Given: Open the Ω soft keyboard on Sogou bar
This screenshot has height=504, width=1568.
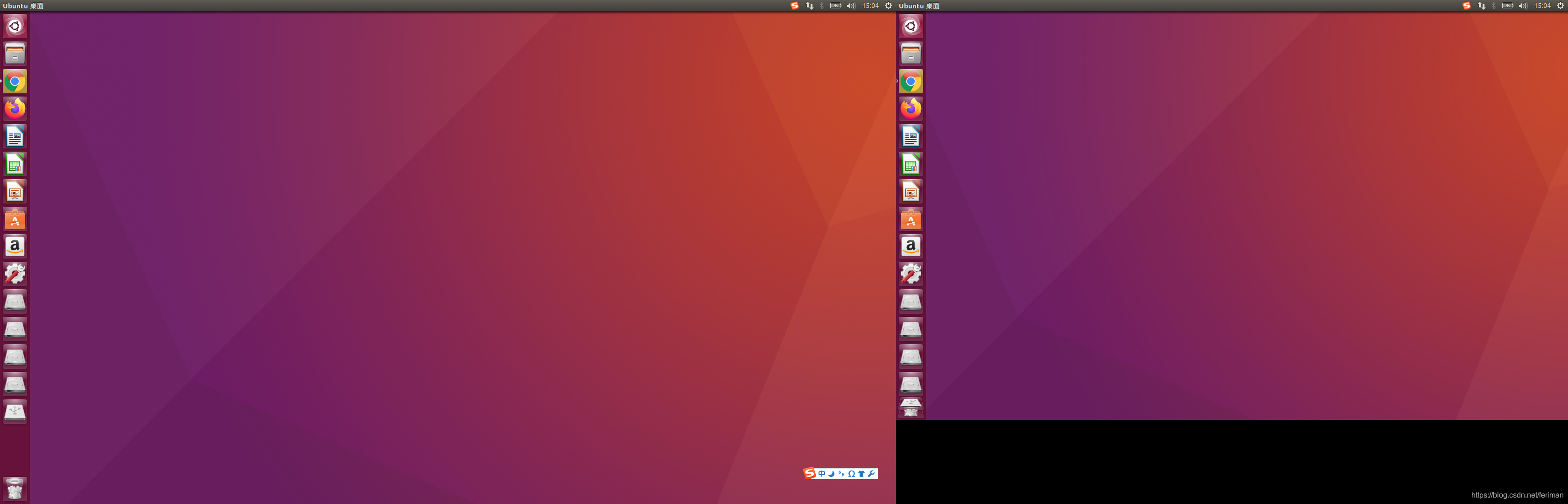Looking at the screenshot, I should (852, 474).
